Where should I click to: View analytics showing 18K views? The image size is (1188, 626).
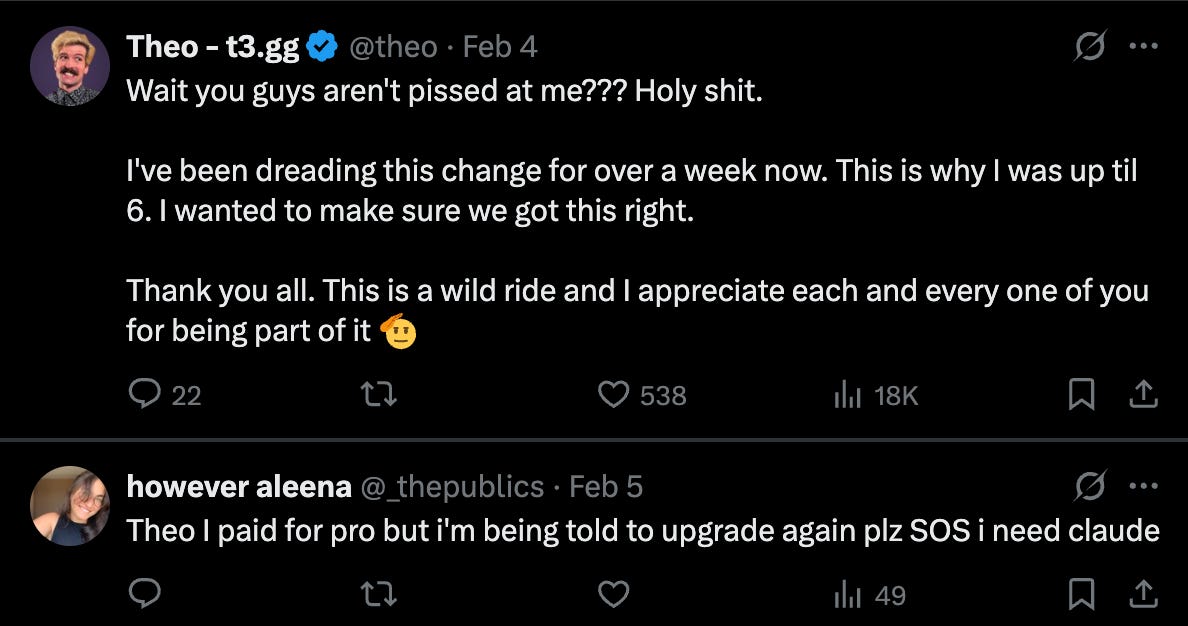848,396
